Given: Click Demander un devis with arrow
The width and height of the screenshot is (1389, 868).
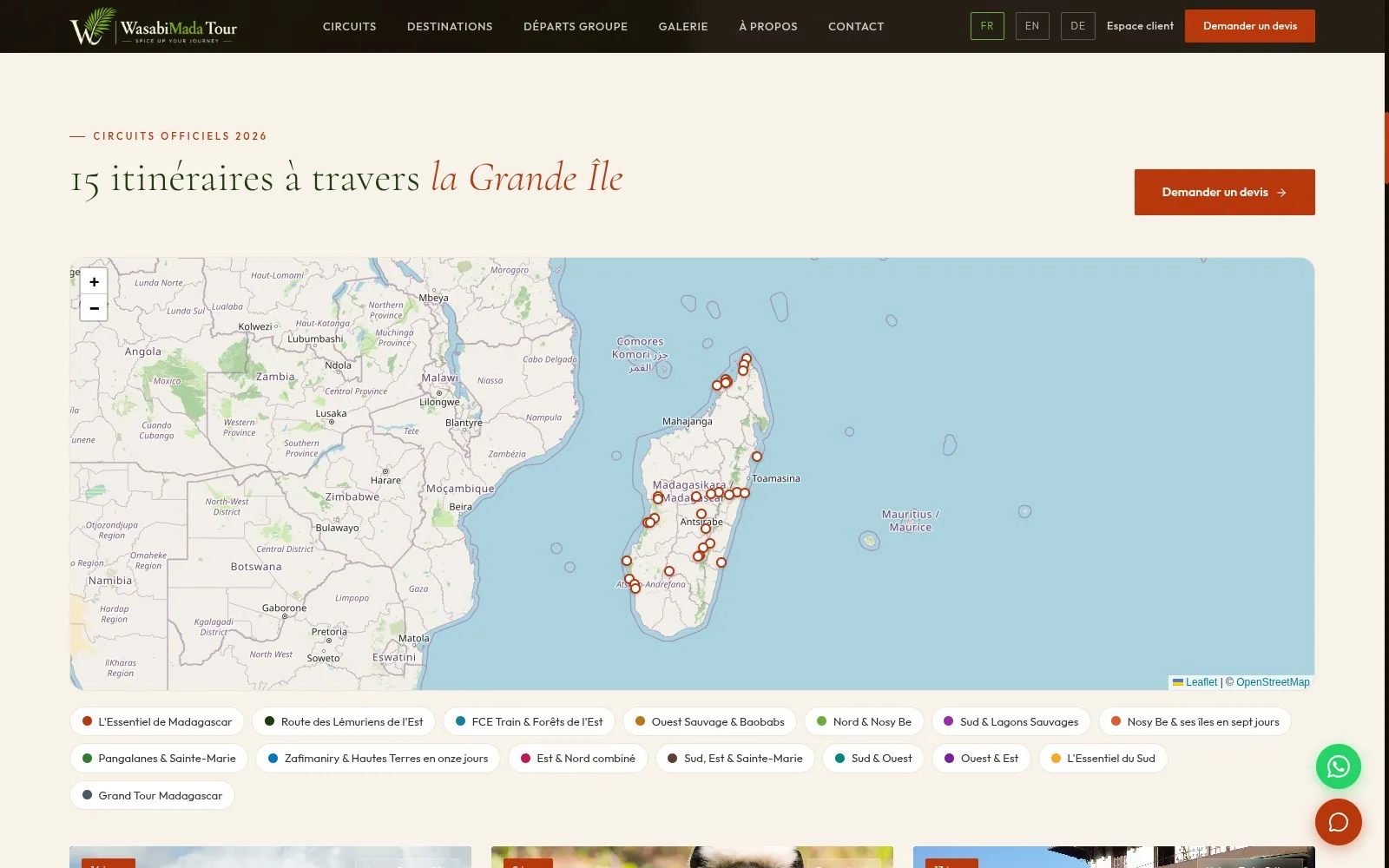Looking at the screenshot, I should pos(1224,192).
